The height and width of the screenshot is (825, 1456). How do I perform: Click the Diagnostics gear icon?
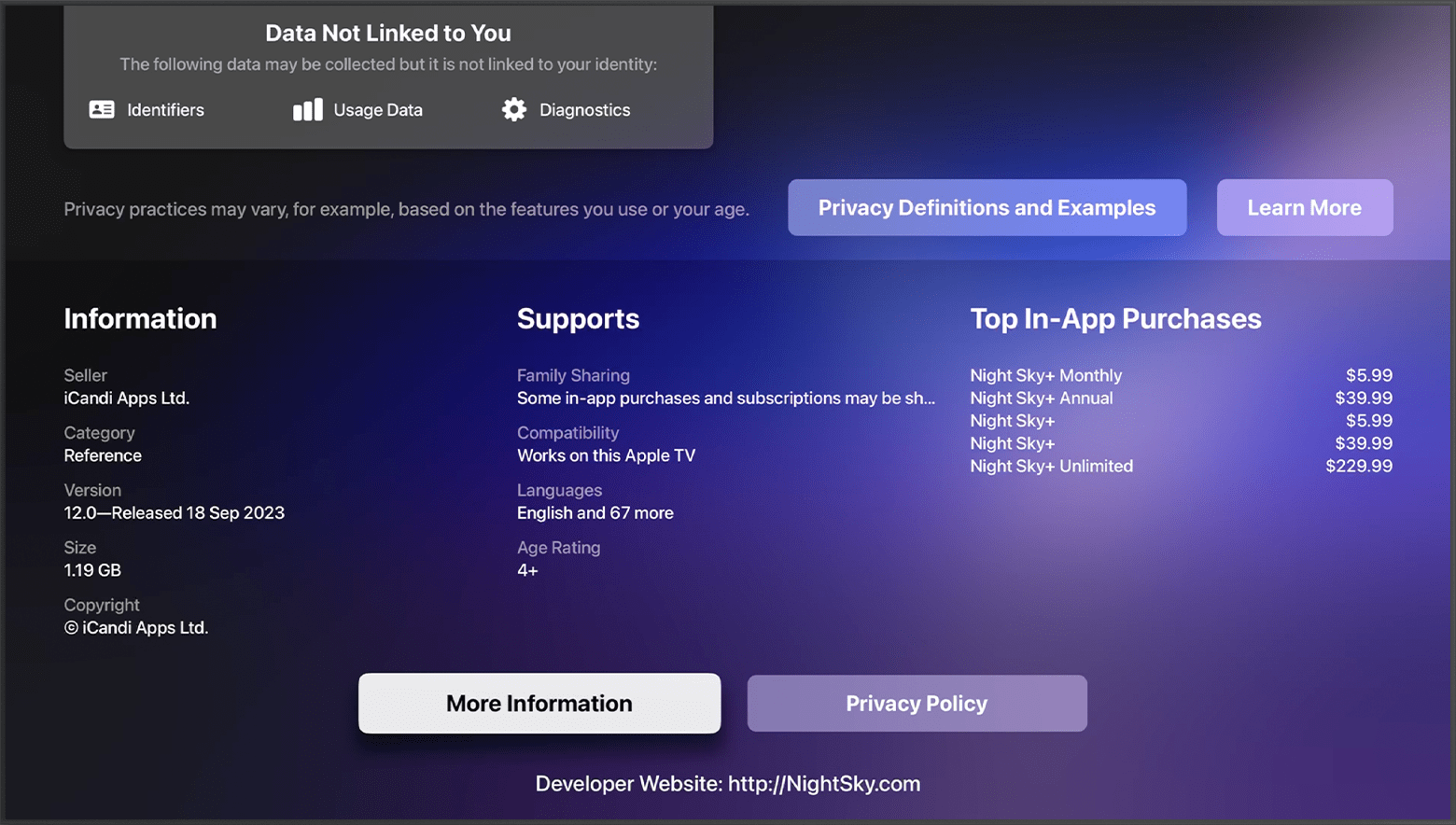click(514, 110)
